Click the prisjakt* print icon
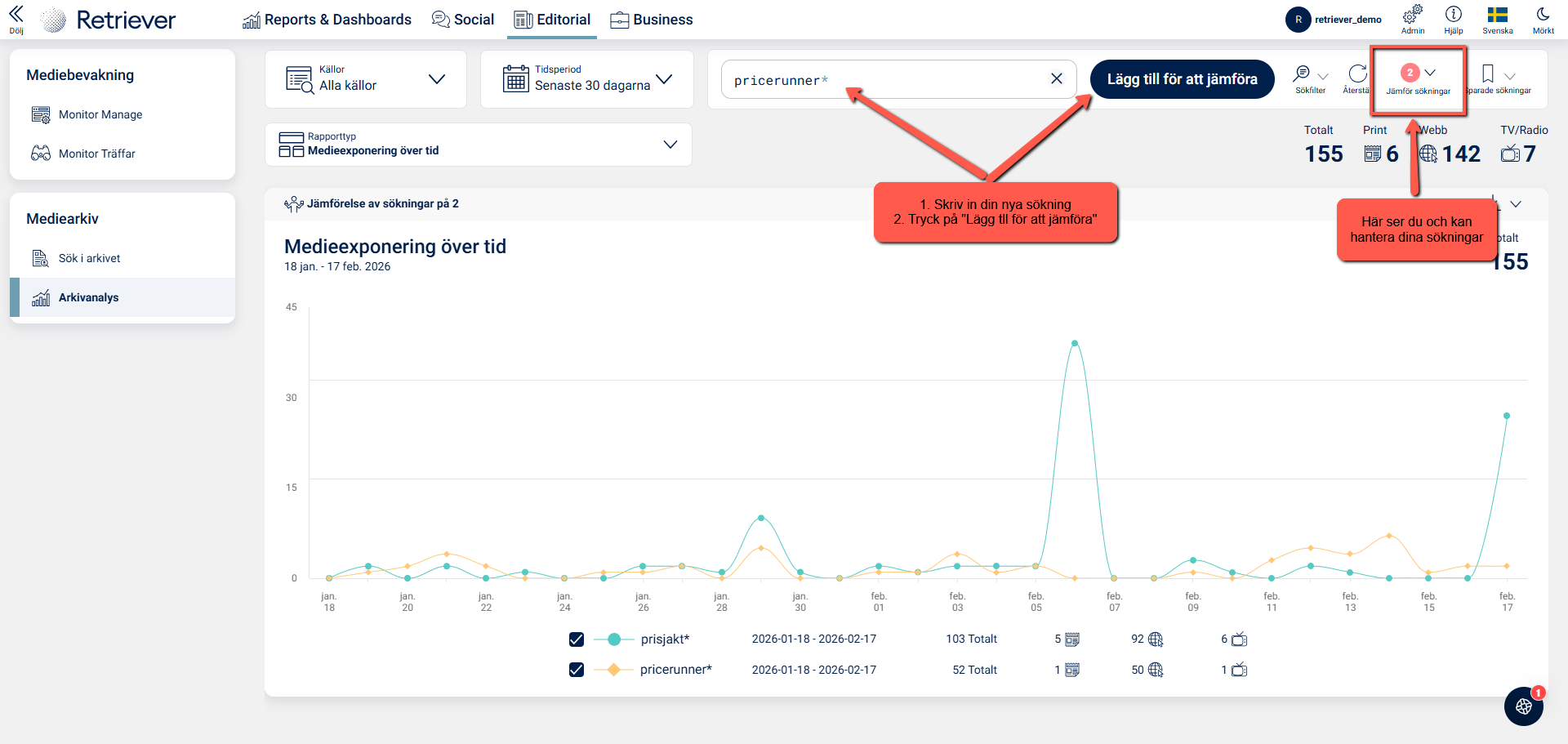 click(1072, 639)
